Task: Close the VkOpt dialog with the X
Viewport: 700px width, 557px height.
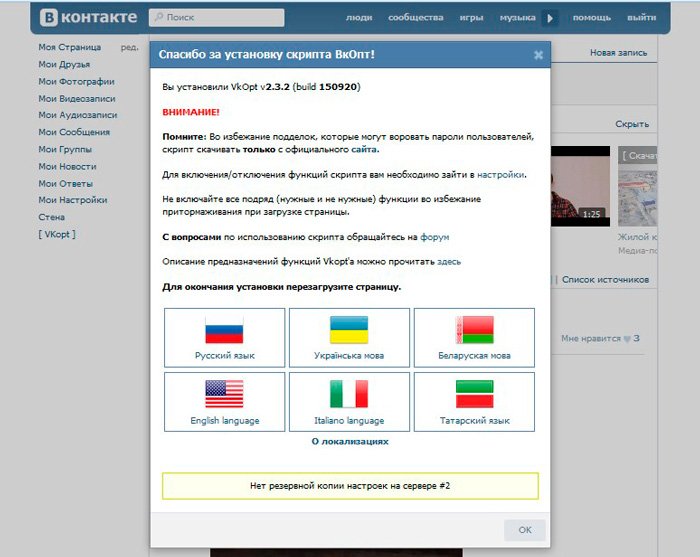Action: point(538,54)
